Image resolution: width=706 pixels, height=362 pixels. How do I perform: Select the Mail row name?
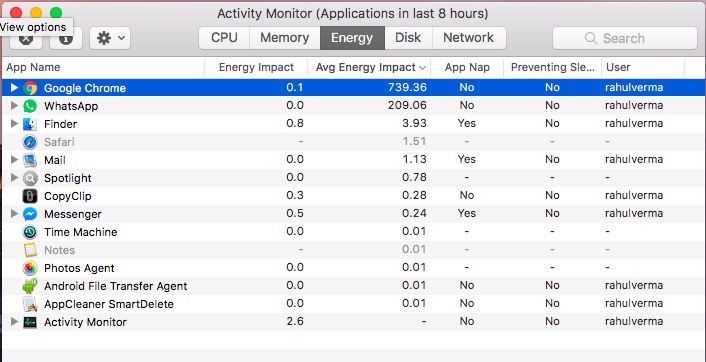pos(54,160)
